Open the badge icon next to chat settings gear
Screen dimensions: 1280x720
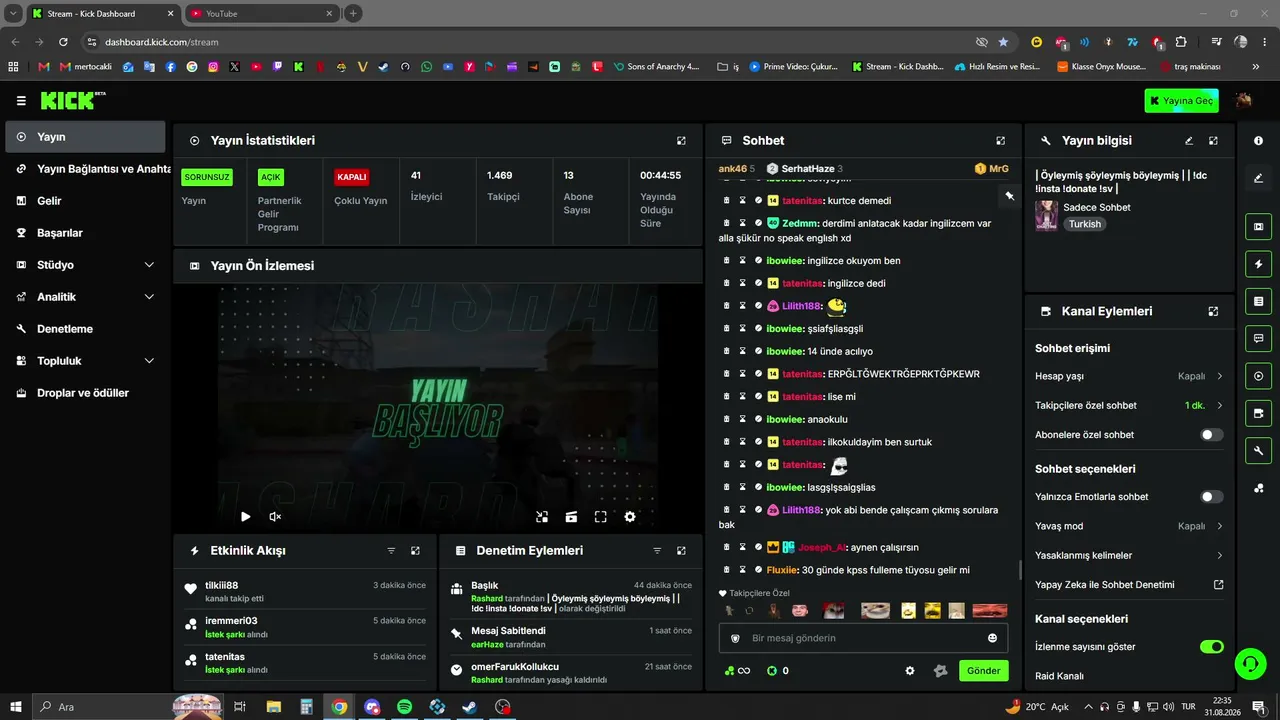[940, 671]
